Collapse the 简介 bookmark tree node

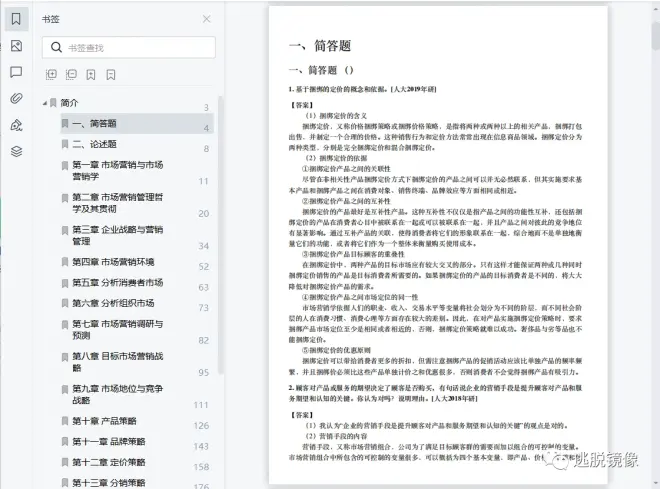click(44, 103)
